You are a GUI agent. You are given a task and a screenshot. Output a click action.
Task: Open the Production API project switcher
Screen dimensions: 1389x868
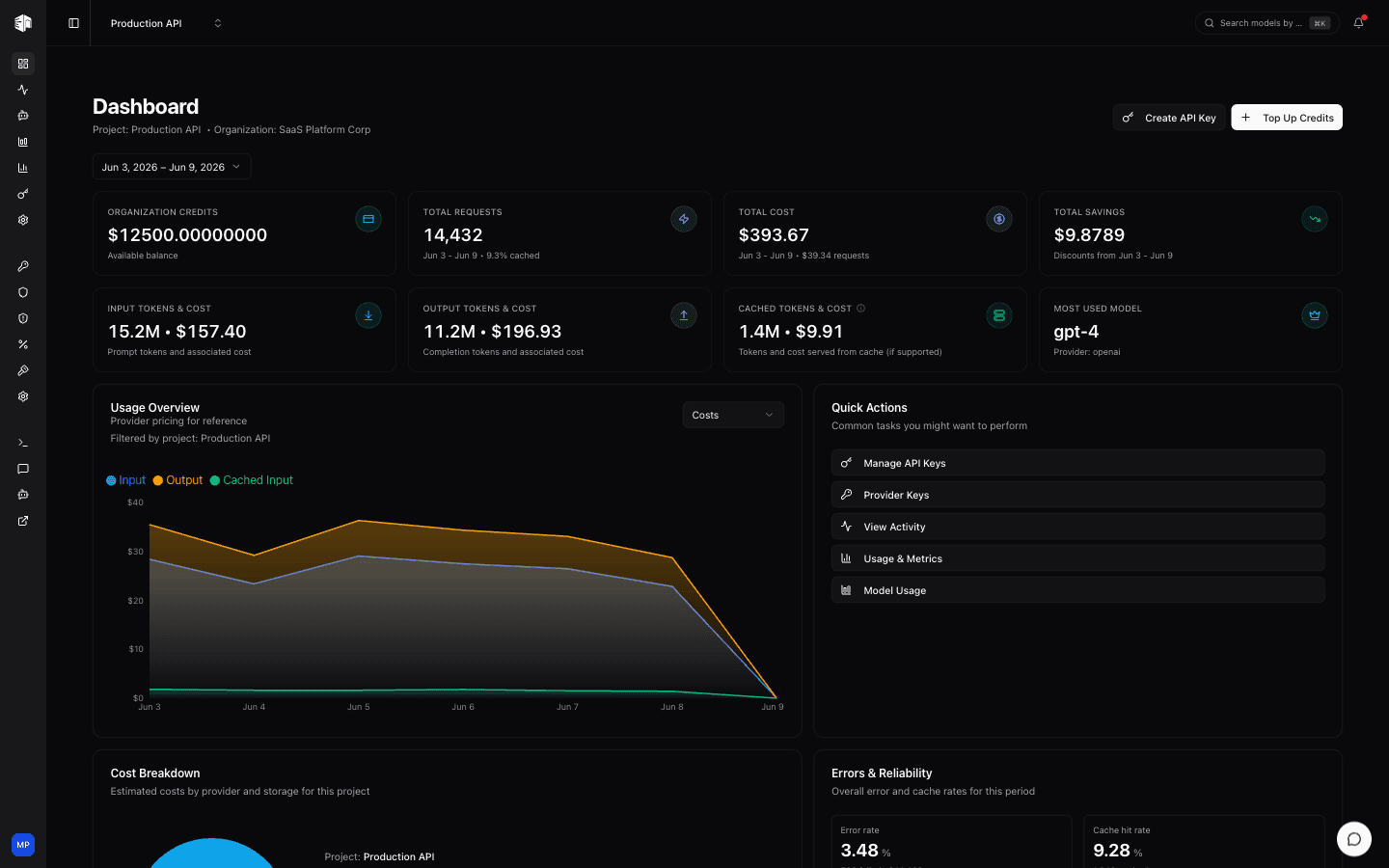click(x=166, y=23)
